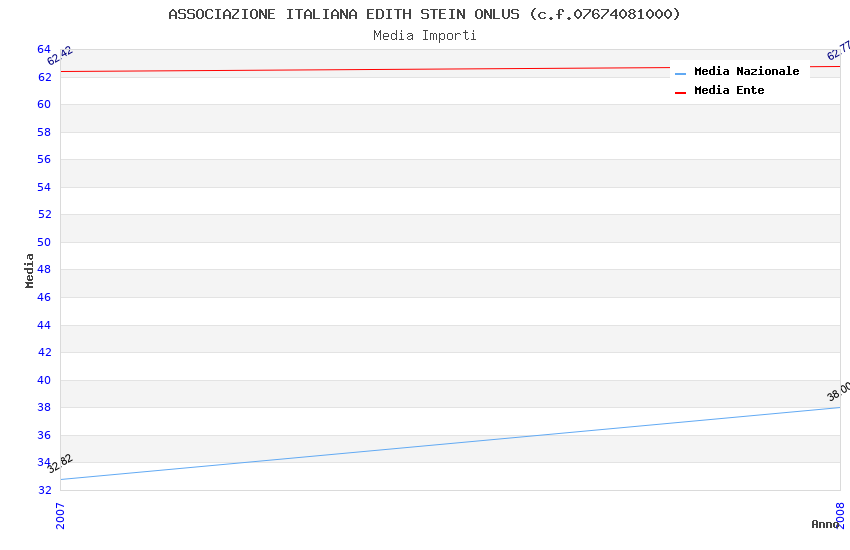
Task: Click the Anno axis title
Action: [825, 524]
